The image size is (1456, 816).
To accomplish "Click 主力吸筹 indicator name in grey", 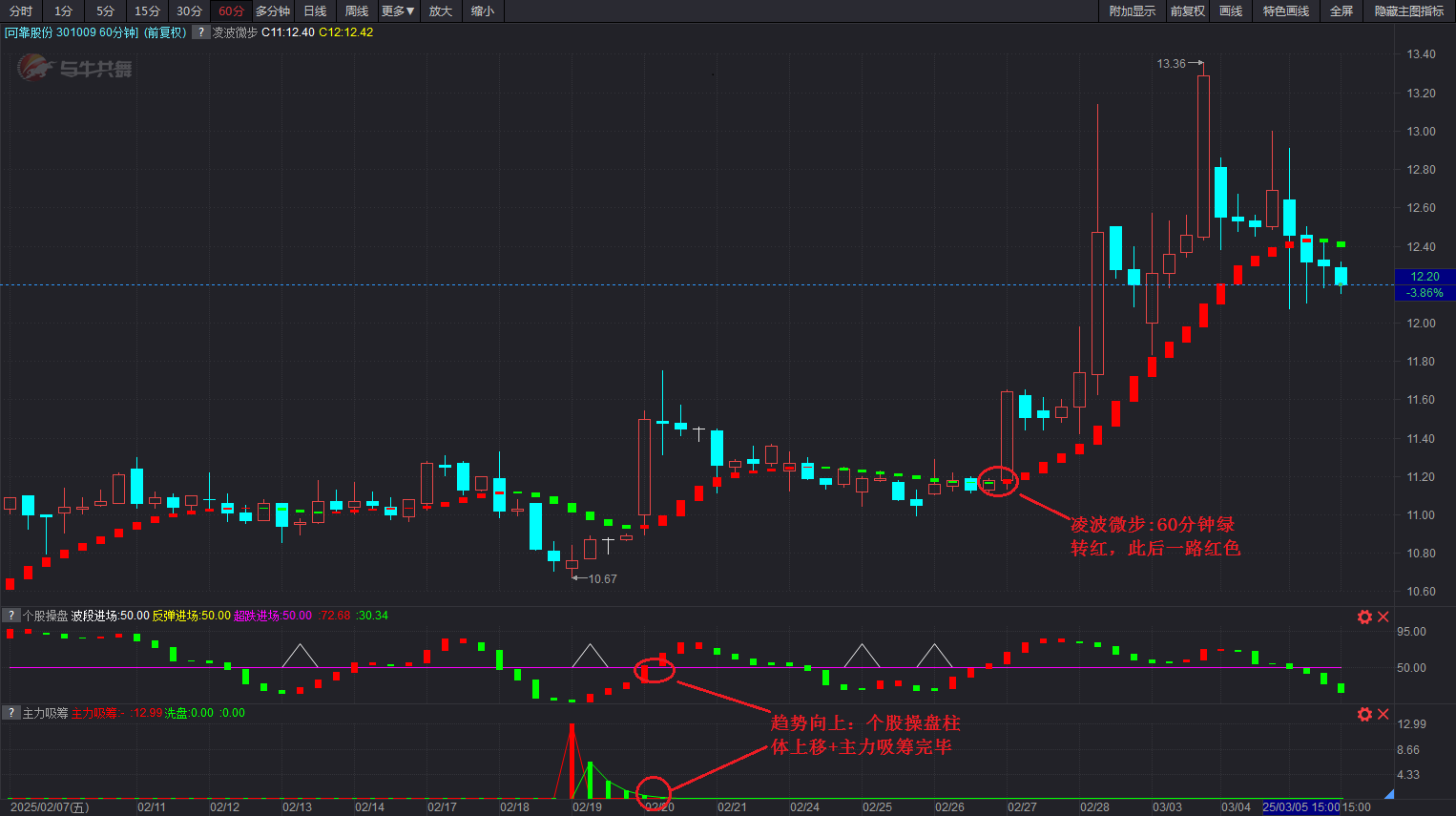I will click(x=46, y=713).
